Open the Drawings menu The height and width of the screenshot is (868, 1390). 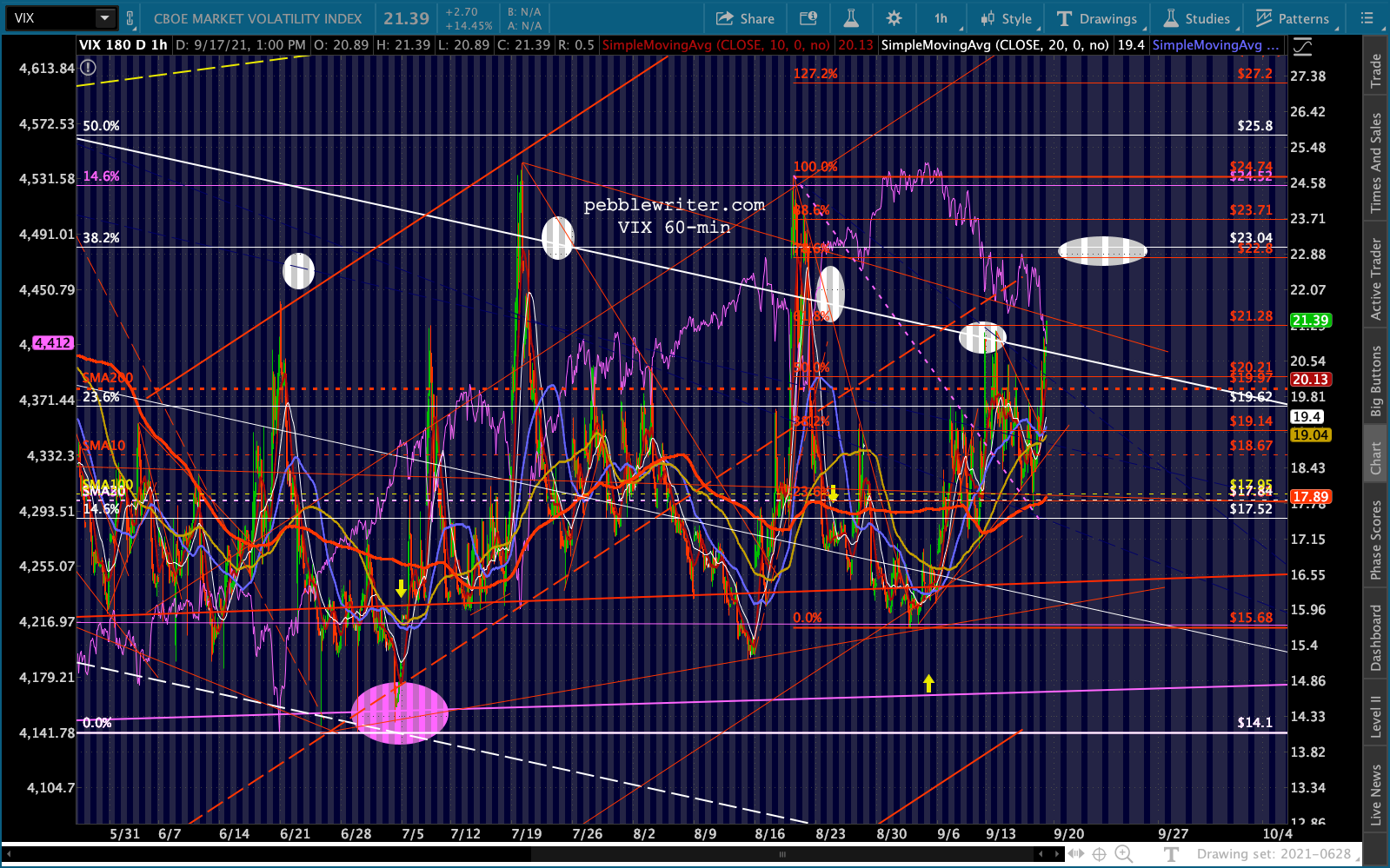pos(1097,18)
